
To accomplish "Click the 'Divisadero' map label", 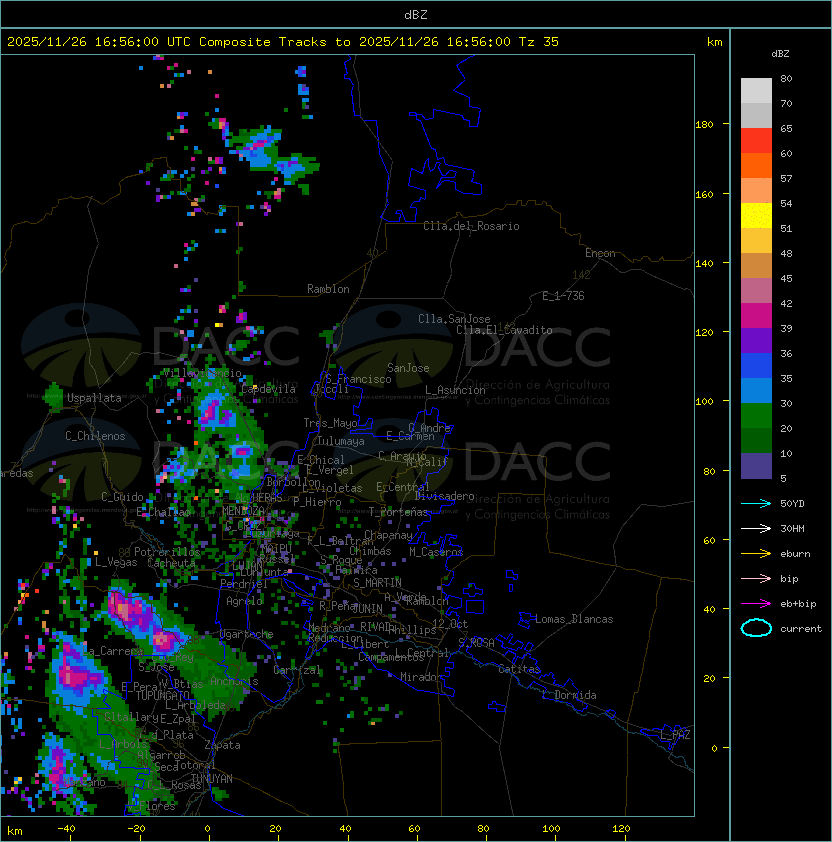I will [445, 496].
